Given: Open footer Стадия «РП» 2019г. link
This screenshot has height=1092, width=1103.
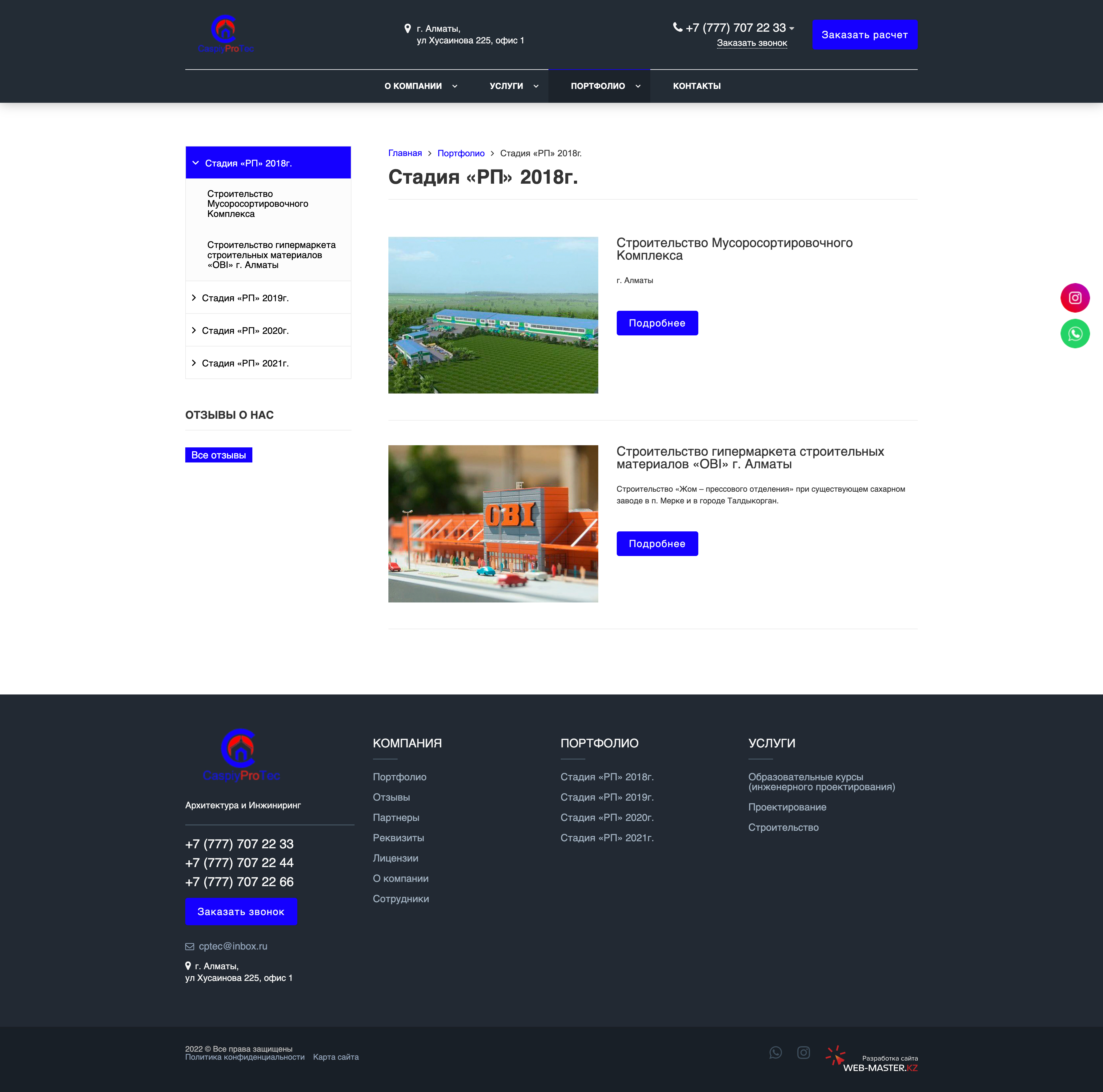Looking at the screenshot, I should click(x=608, y=797).
